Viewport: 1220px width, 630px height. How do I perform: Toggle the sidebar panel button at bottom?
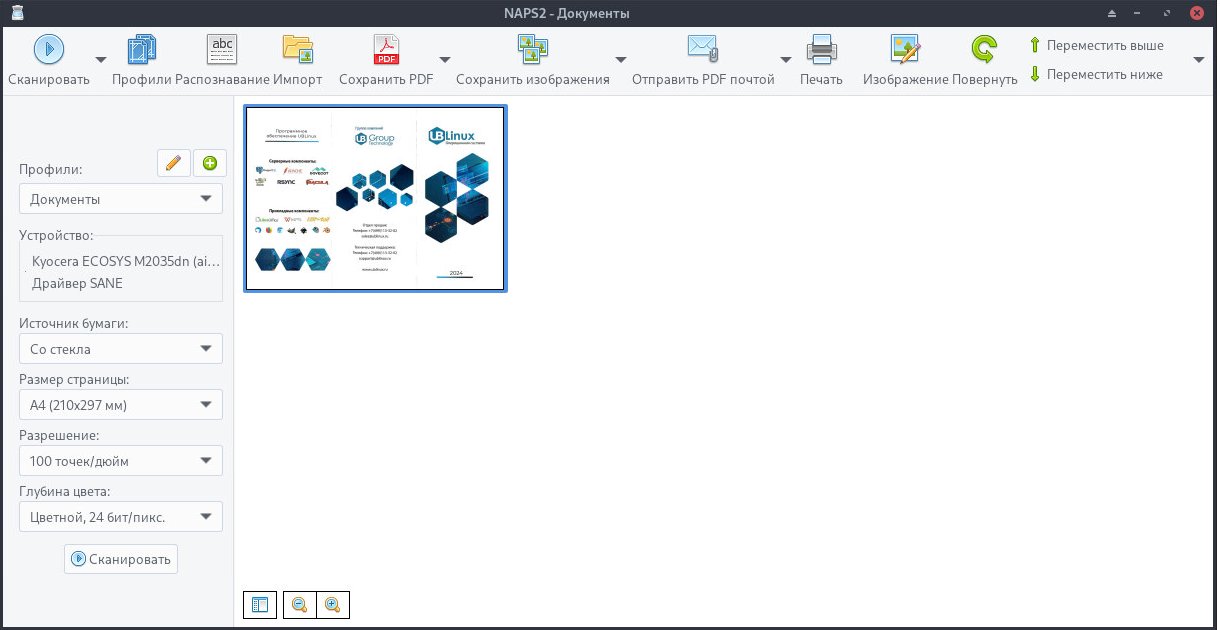click(260, 605)
